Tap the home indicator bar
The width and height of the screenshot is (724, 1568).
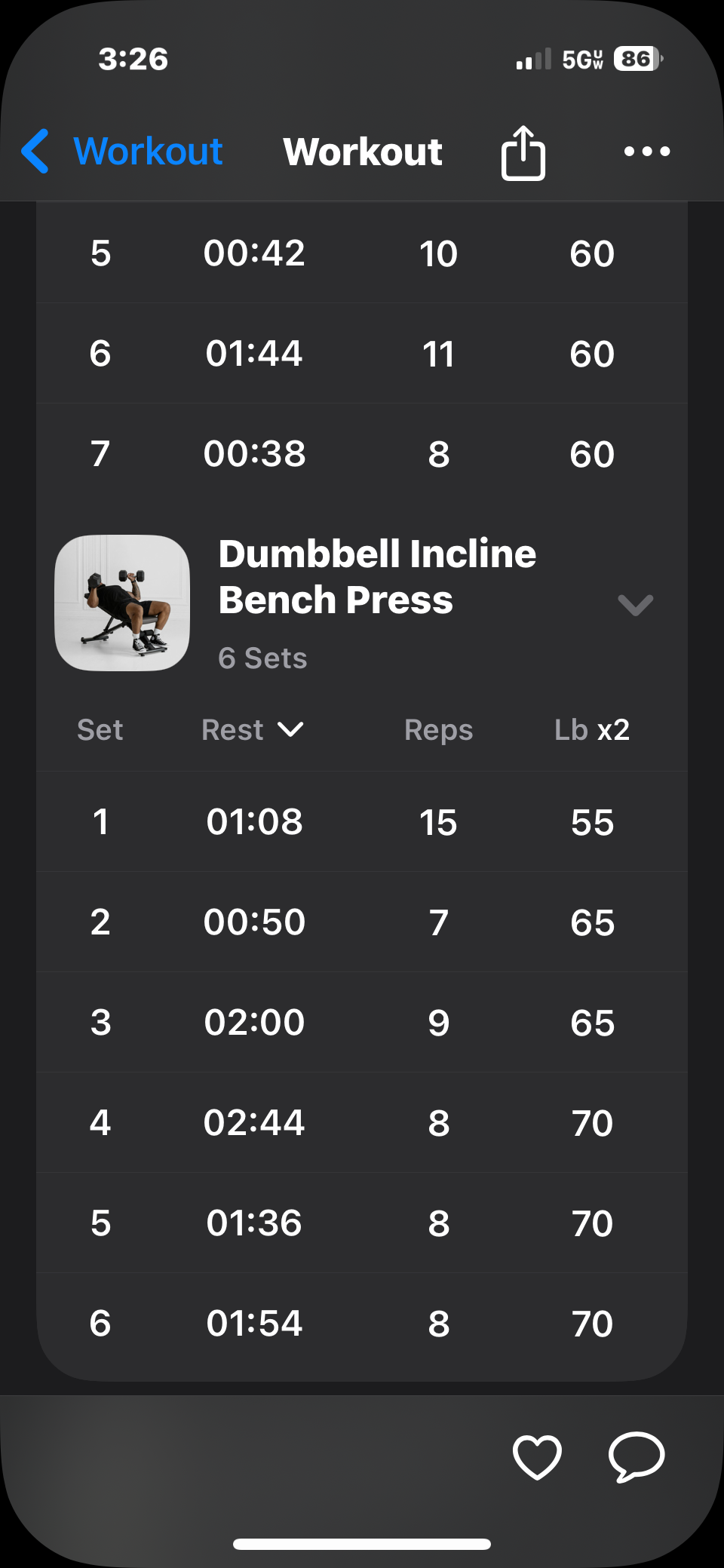[362, 1544]
